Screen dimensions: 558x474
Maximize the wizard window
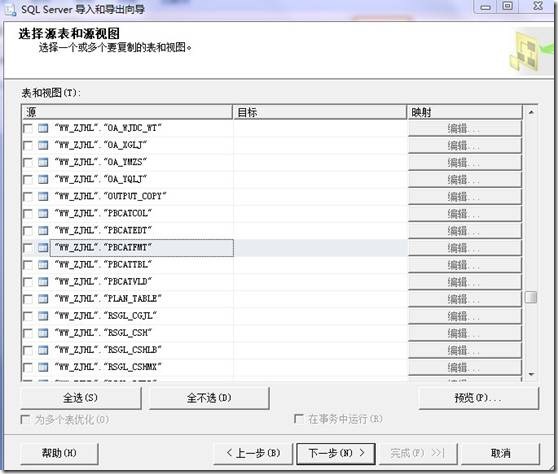[x=507, y=6]
